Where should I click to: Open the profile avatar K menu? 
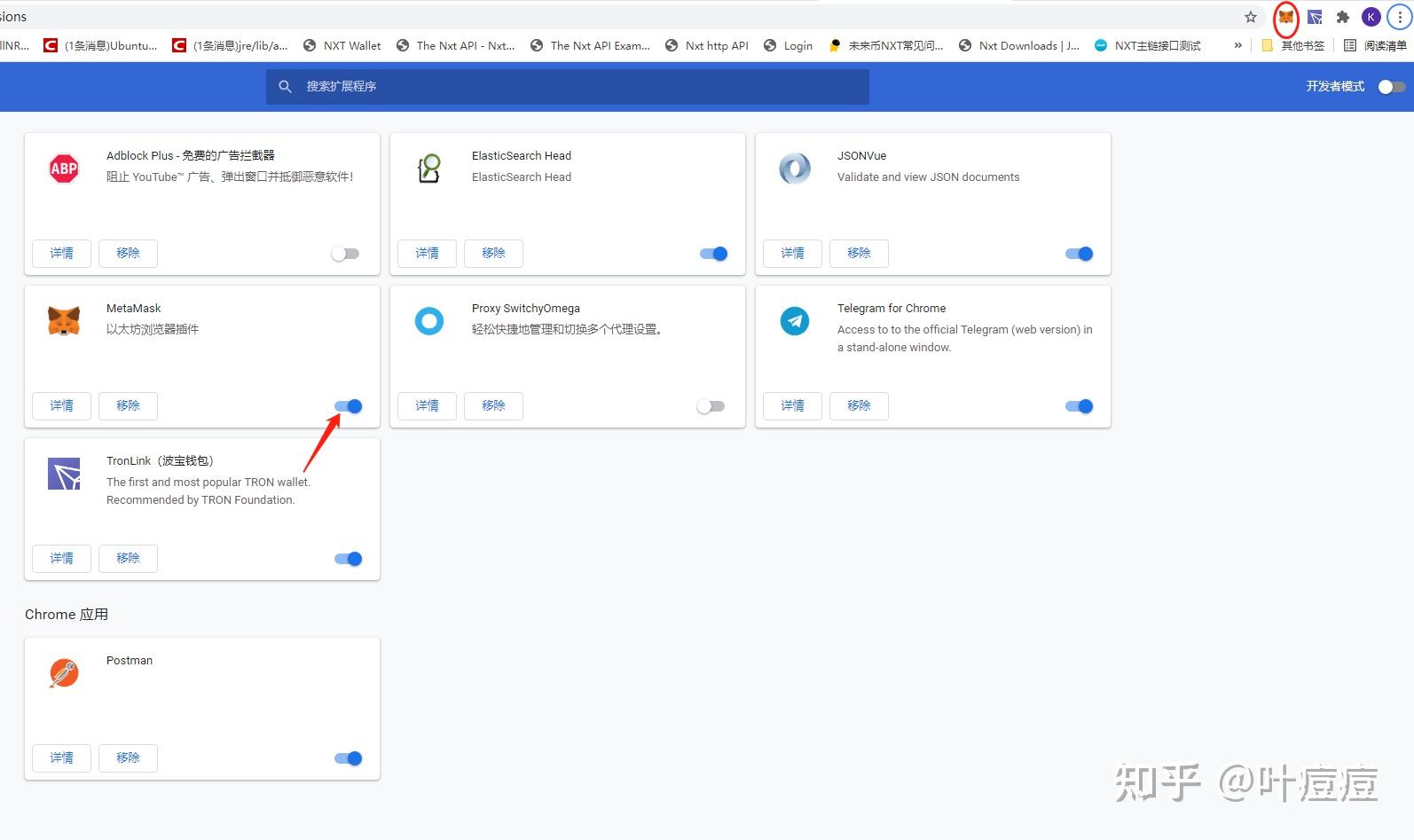[1371, 17]
